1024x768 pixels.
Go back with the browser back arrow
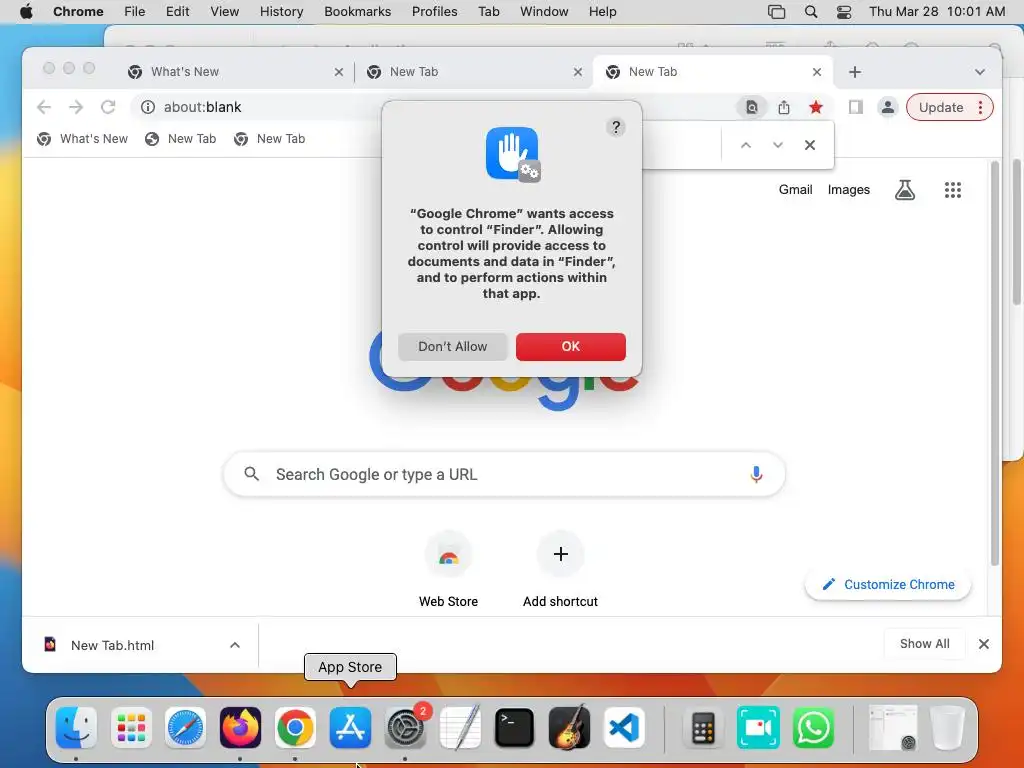coord(44,107)
